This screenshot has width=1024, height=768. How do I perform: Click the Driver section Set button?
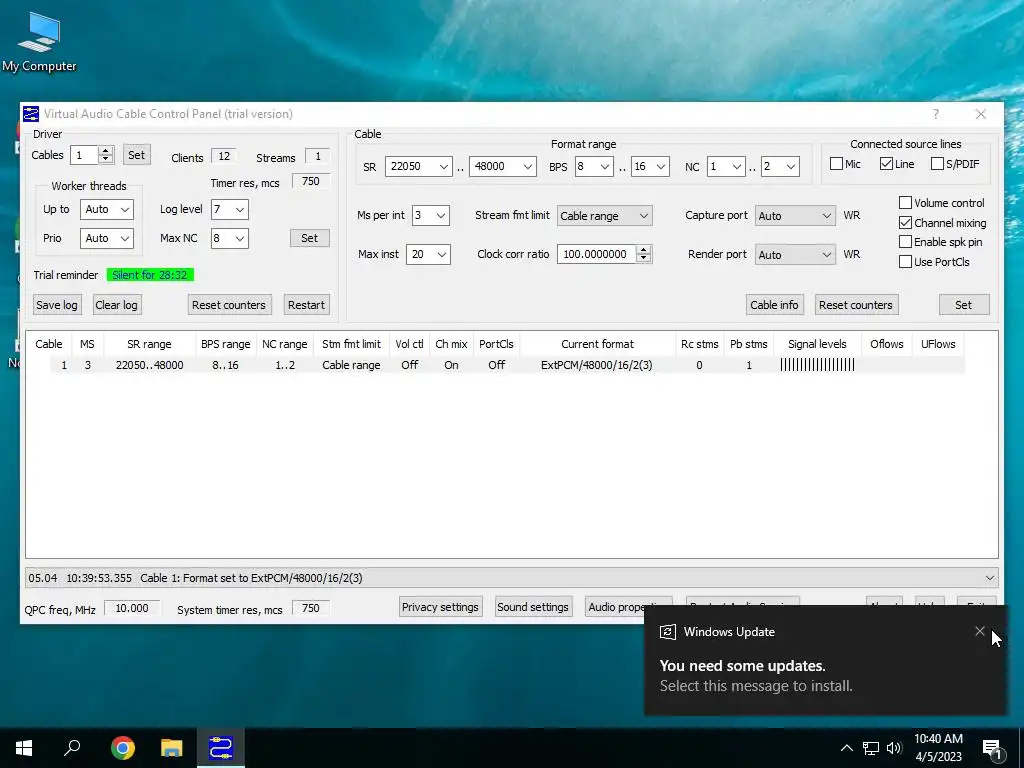(x=310, y=238)
